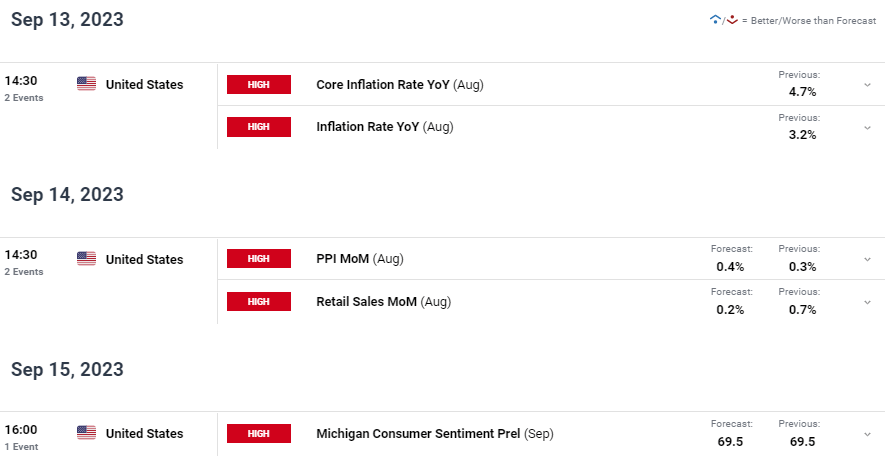Click the US flag beside the 14:30 Sep 14 events
885x463 pixels.
tap(87, 259)
